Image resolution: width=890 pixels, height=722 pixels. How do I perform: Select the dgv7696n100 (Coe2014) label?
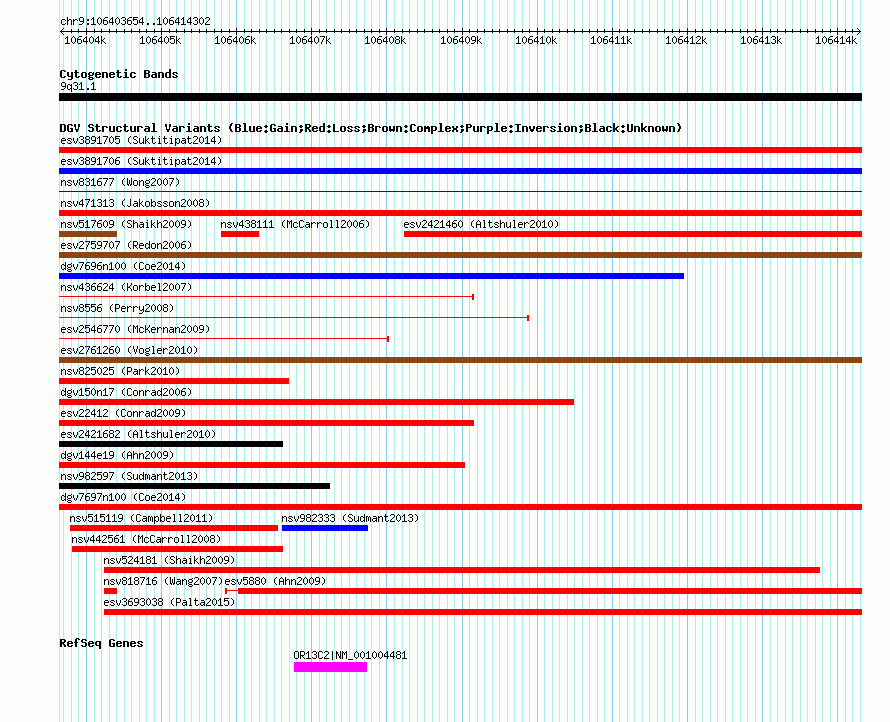point(123,266)
